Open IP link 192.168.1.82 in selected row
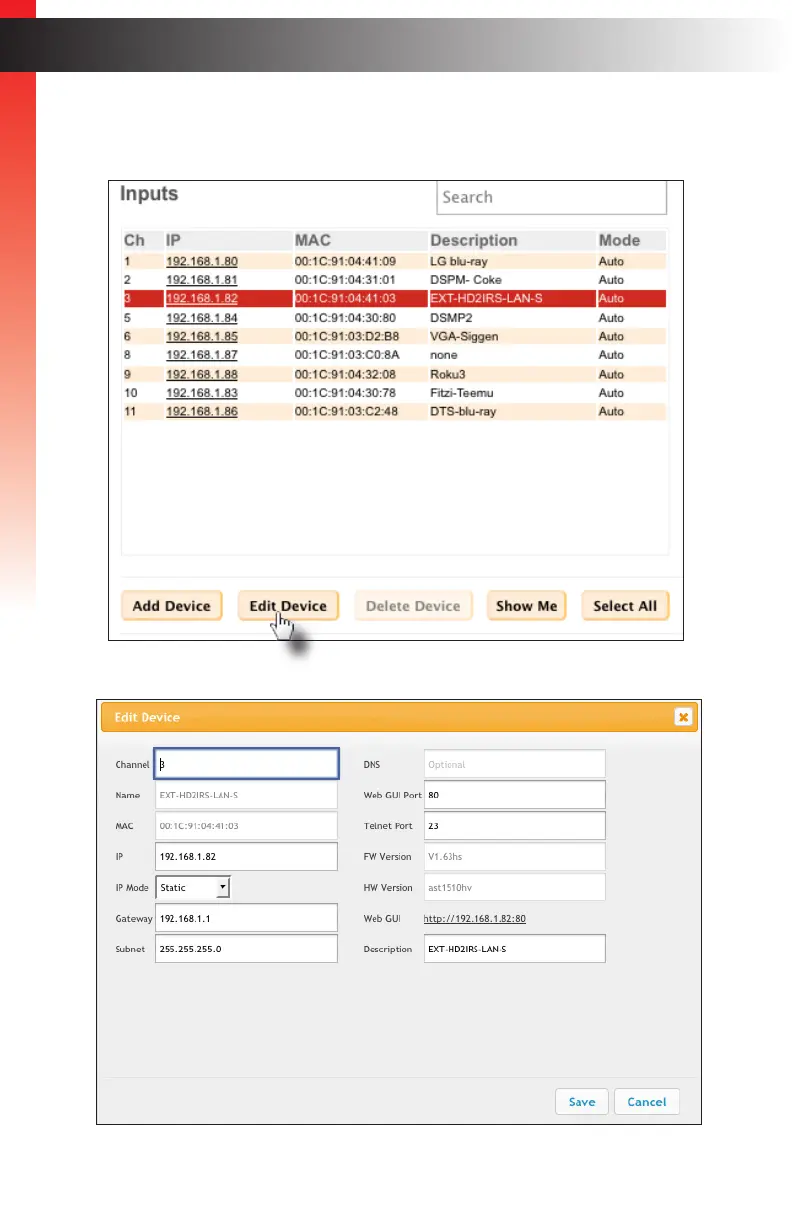This screenshot has width=792, height=1224. tap(201, 298)
